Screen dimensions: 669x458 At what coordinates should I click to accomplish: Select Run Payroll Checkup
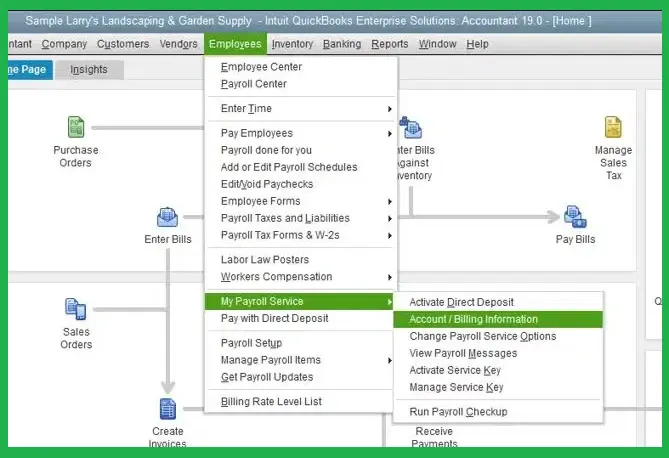[498, 412]
